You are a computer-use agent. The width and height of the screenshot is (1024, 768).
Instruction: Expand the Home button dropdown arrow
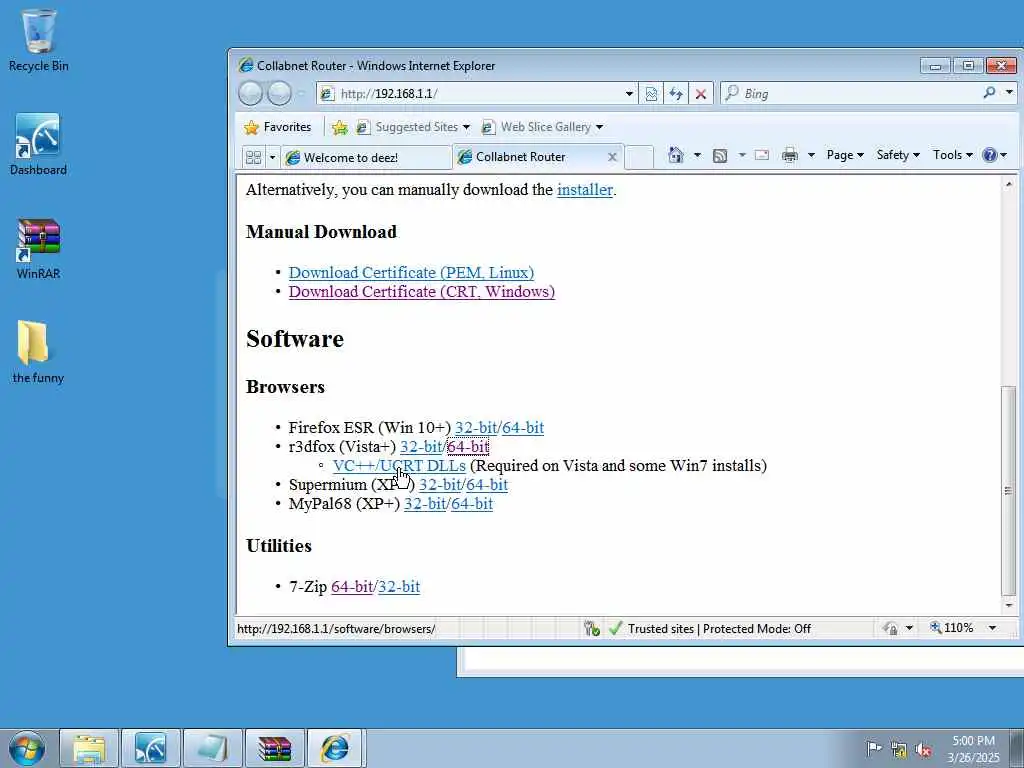point(697,155)
